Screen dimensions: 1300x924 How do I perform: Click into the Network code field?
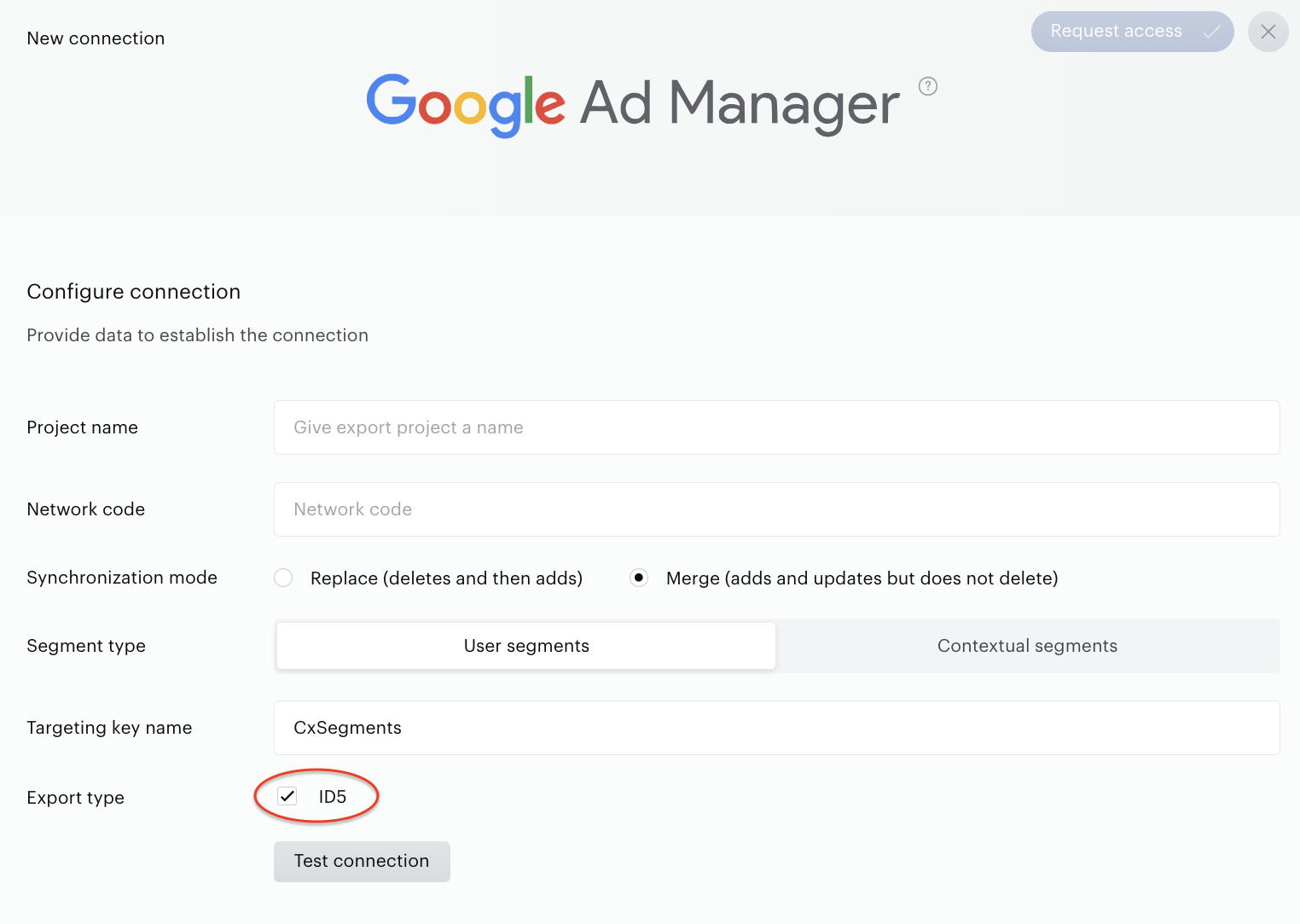(776, 509)
